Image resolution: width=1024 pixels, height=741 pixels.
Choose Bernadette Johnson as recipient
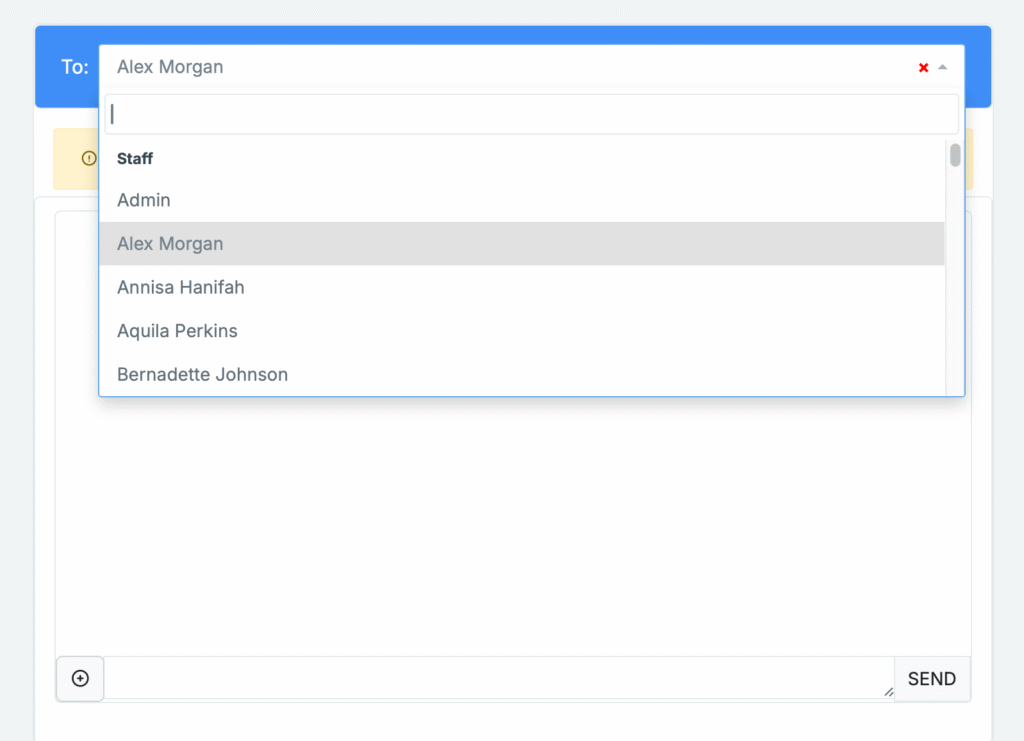tap(202, 375)
